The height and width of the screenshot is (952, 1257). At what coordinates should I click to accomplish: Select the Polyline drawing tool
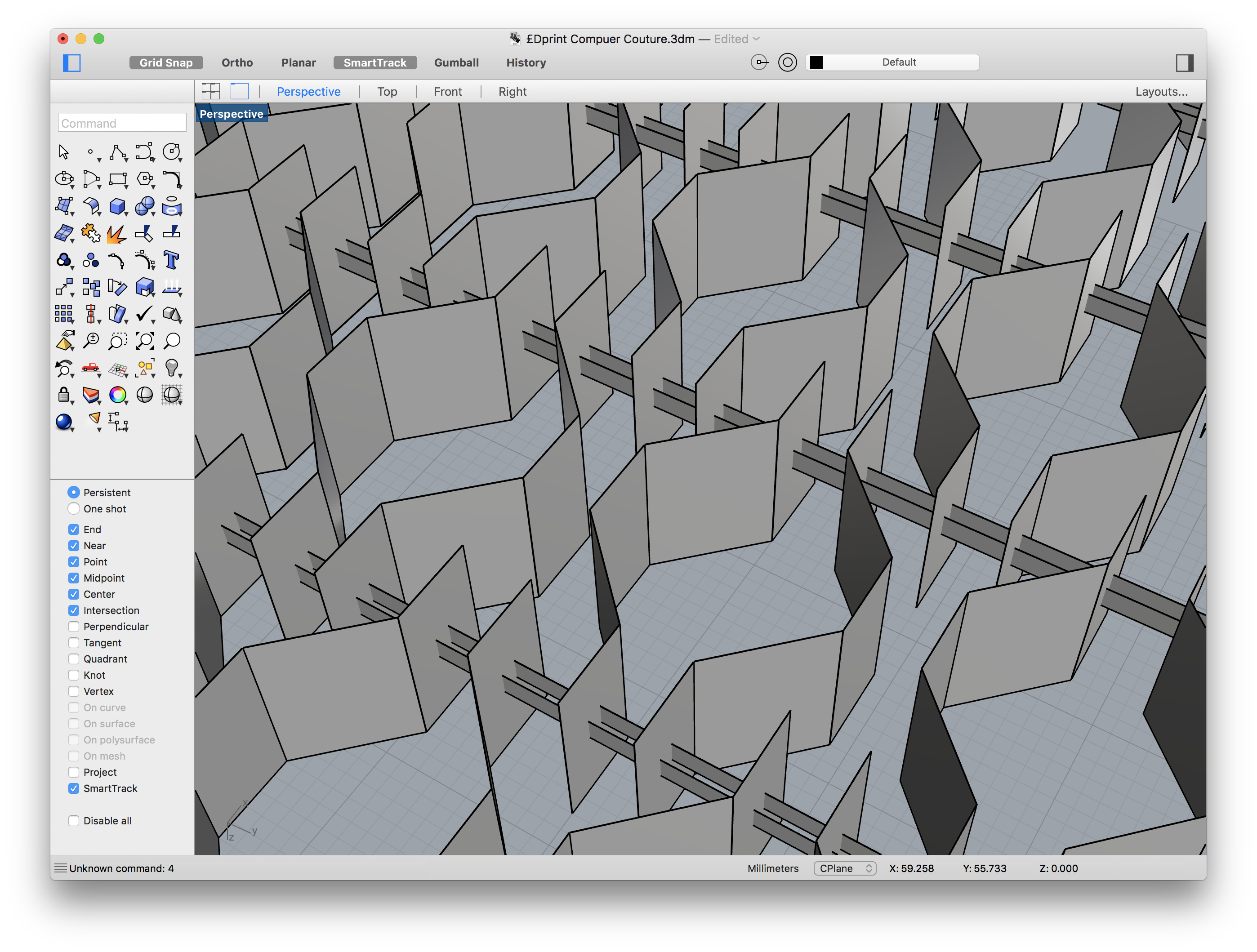(118, 151)
